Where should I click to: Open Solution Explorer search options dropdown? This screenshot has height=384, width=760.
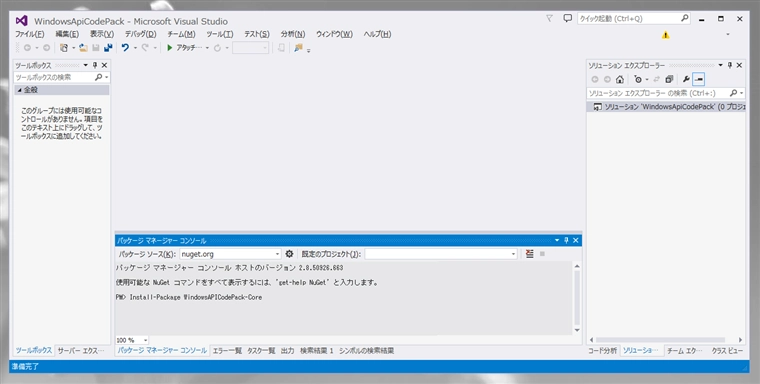pos(742,93)
